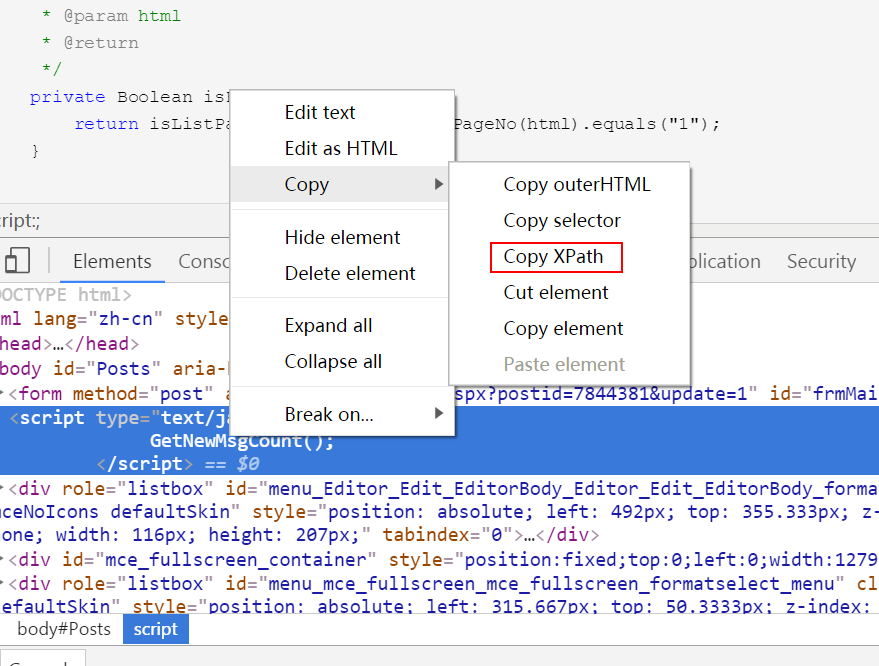This screenshot has height=666, width=879.
Task: Toggle the device toolbar icon
Action: coord(17,261)
